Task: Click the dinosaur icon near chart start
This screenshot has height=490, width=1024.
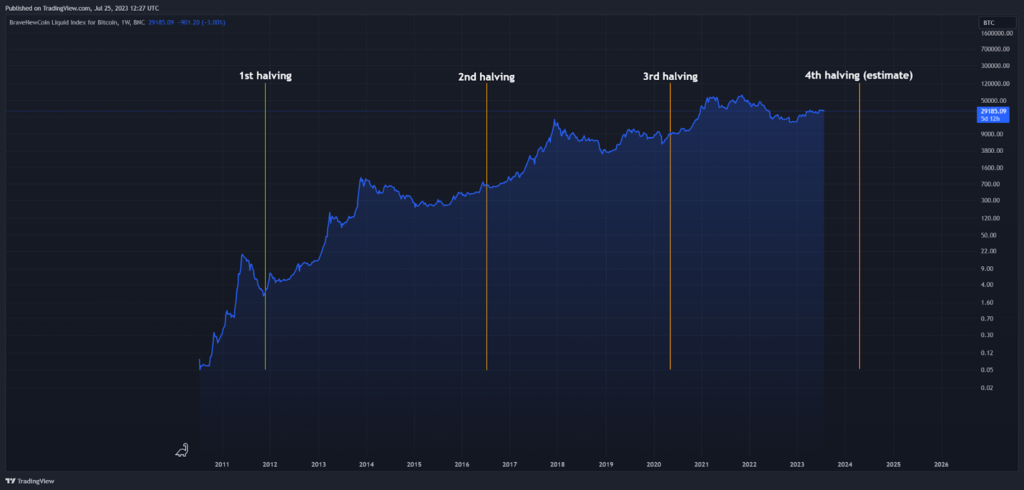Action: click(183, 449)
